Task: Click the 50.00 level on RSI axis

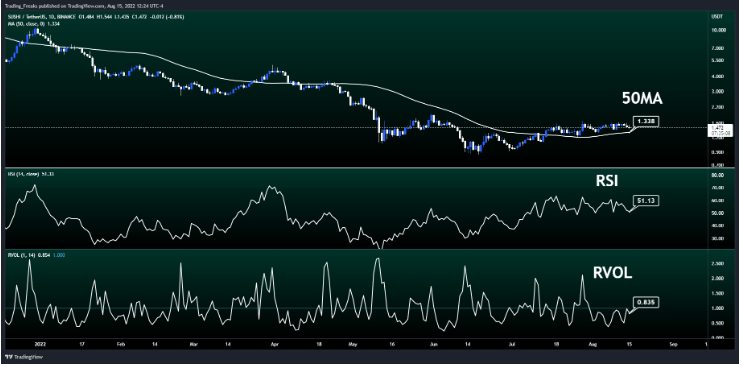Action: pyautogui.click(x=716, y=213)
